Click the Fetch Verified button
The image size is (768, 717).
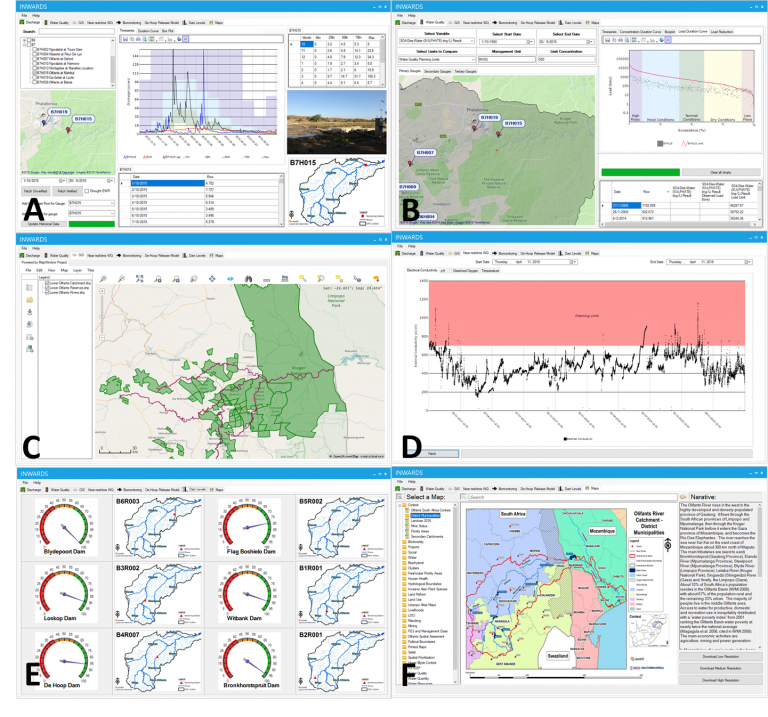pyautogui.click(x=67, y=191)
